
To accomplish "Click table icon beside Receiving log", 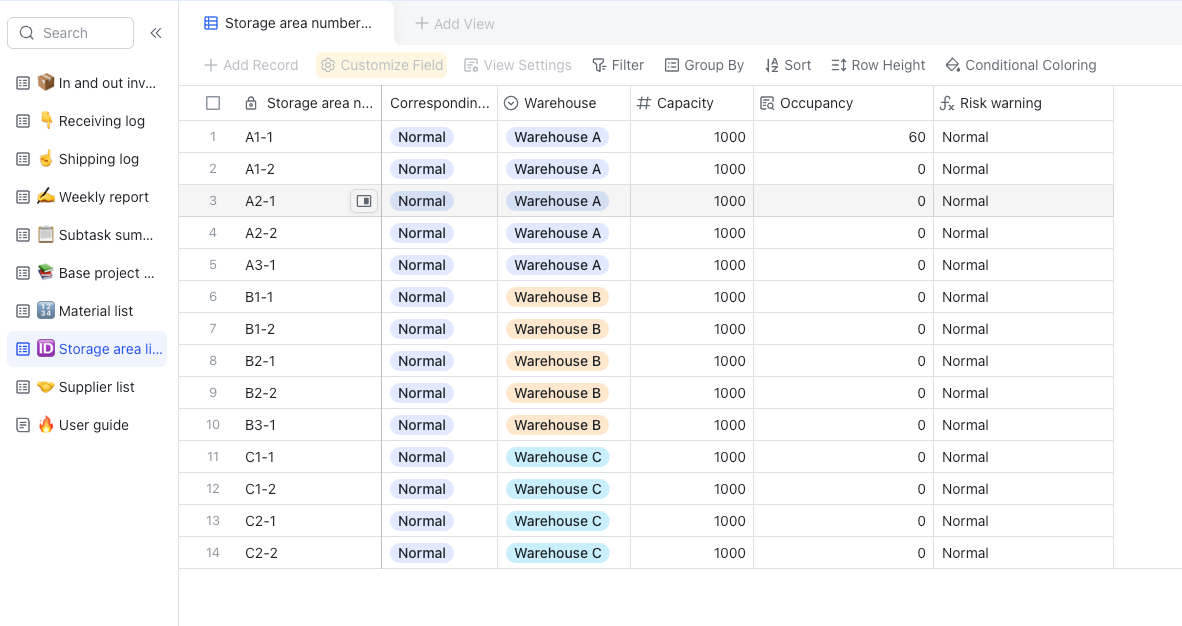I will pyautogui.click(x=23, y=121).
